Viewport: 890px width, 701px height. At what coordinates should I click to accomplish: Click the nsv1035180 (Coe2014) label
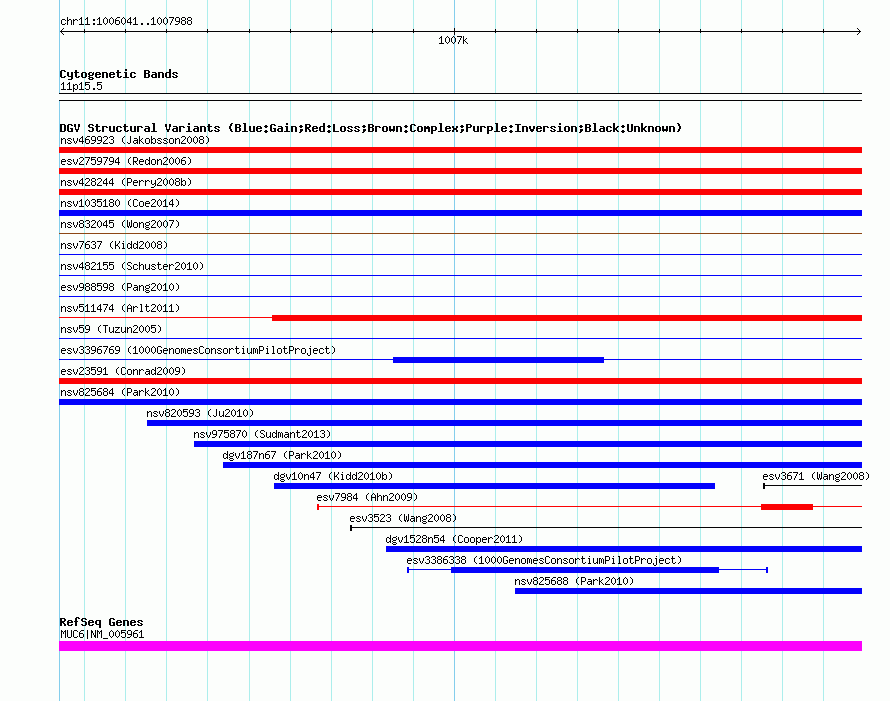click(120, 203)
